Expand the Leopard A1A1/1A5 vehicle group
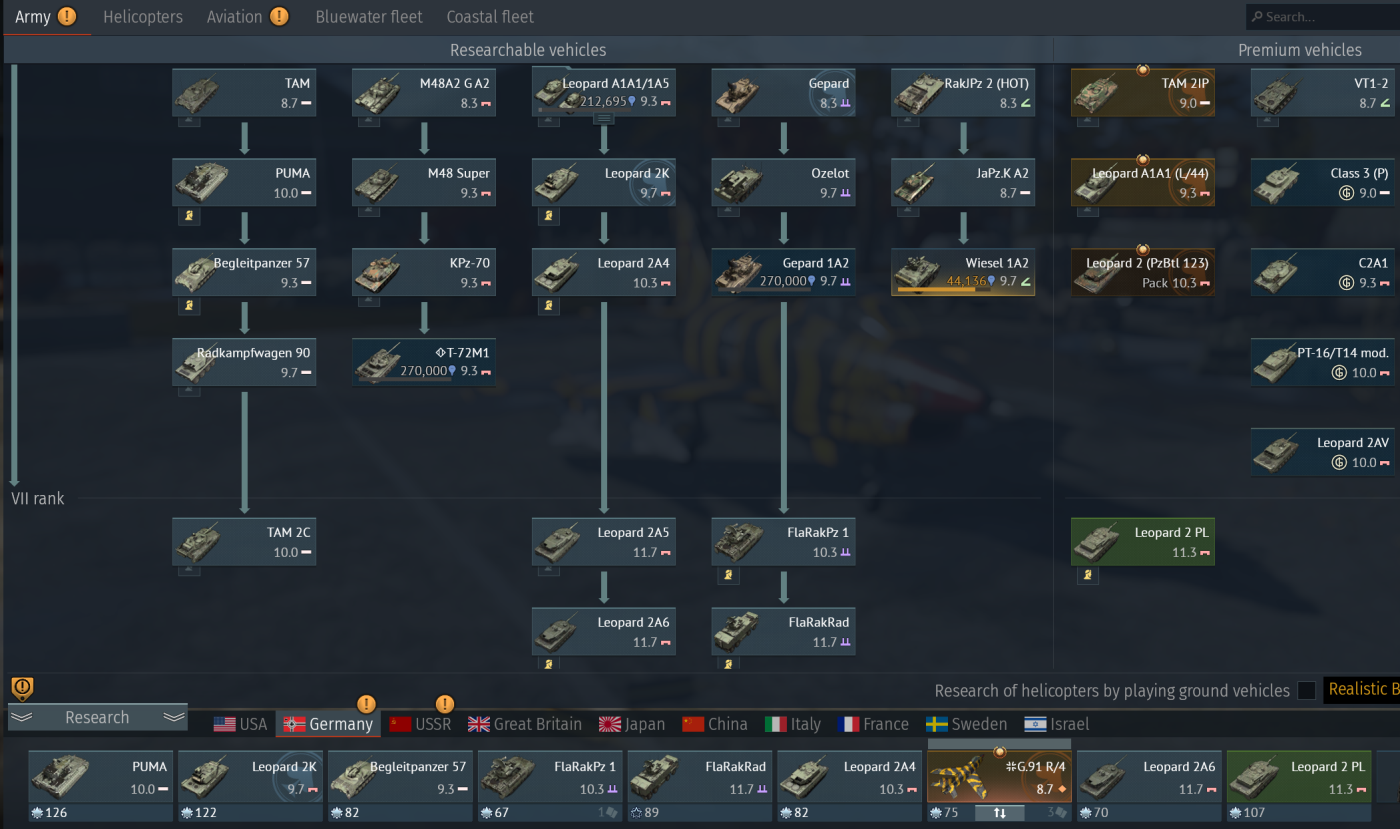Viewport: 1400px width, 829px height. click(x=604, y=118)
